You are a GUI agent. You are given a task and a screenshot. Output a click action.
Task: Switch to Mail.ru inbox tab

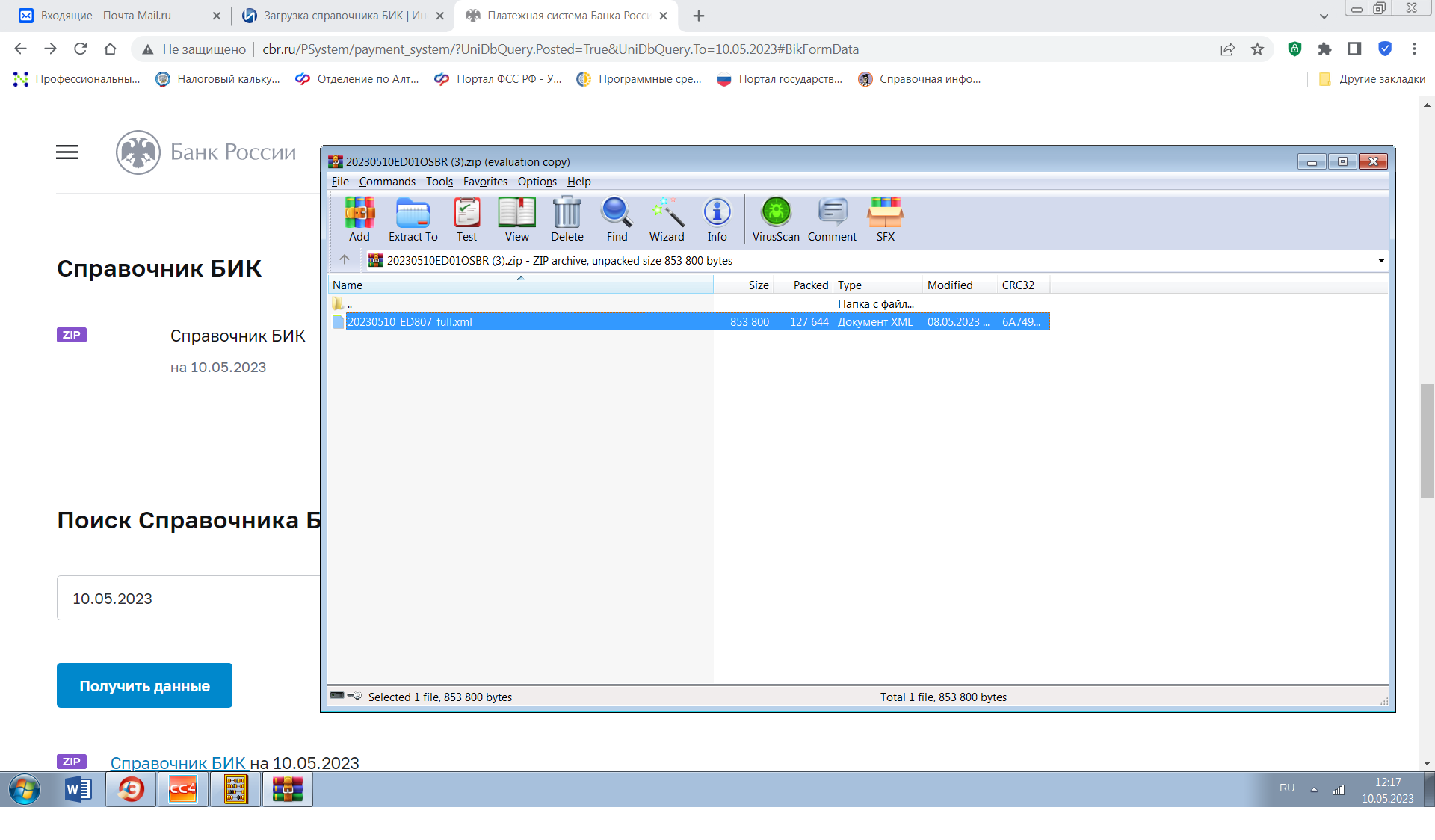tap(120, 16)
